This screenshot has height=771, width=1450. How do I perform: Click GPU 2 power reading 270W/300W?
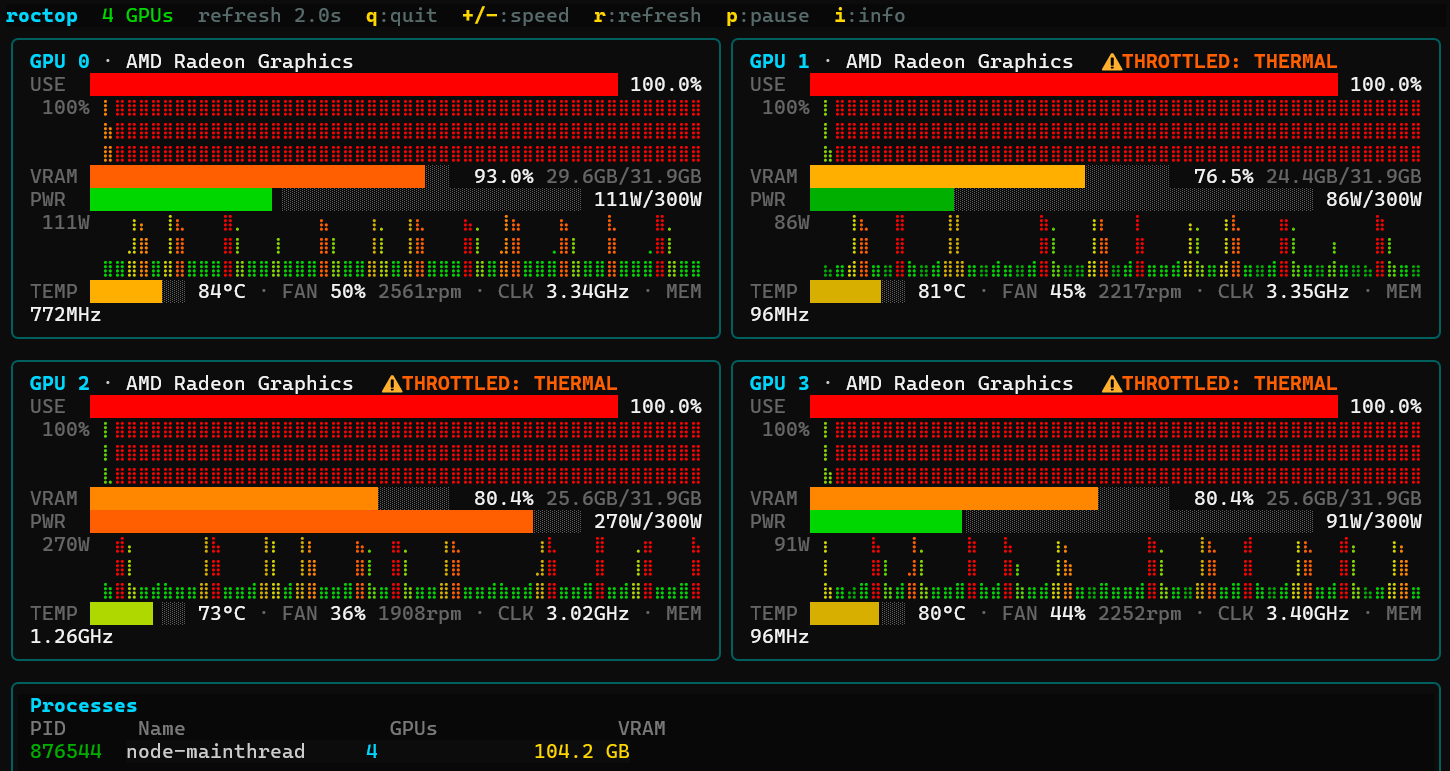[x=647, y=521]
